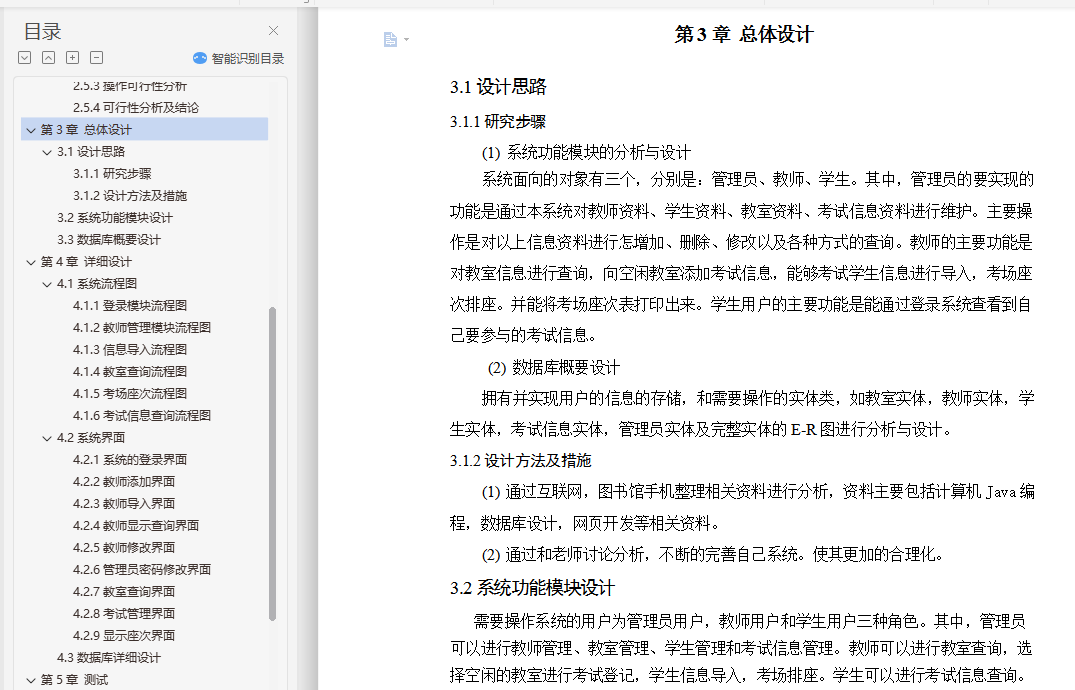The width and height of the screenshot is (1075, 690).
Task: Go to 4.2.7 教室查询界面
Action: (x=124, y=591)
